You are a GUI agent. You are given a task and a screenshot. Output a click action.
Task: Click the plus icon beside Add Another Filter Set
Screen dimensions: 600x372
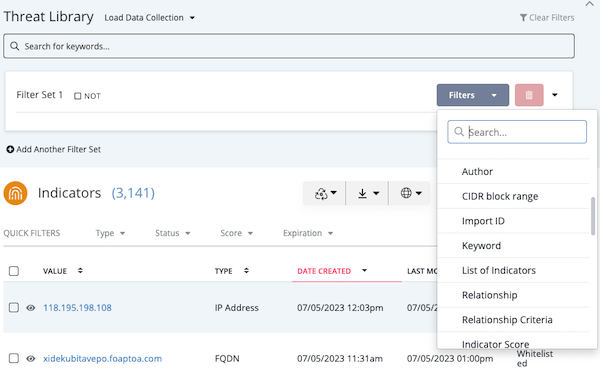[10, 149]
